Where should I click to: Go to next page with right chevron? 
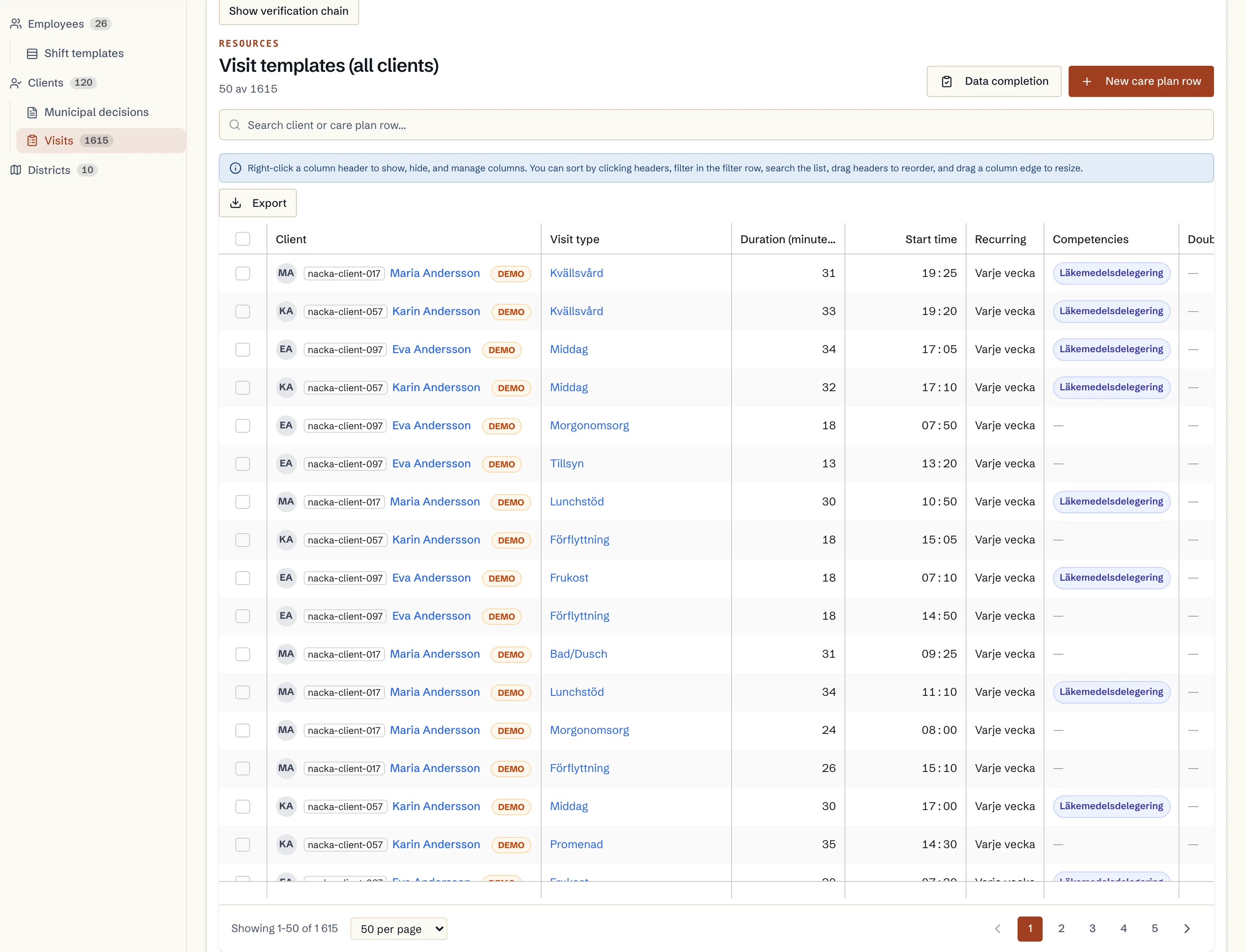coord(1186,928)
